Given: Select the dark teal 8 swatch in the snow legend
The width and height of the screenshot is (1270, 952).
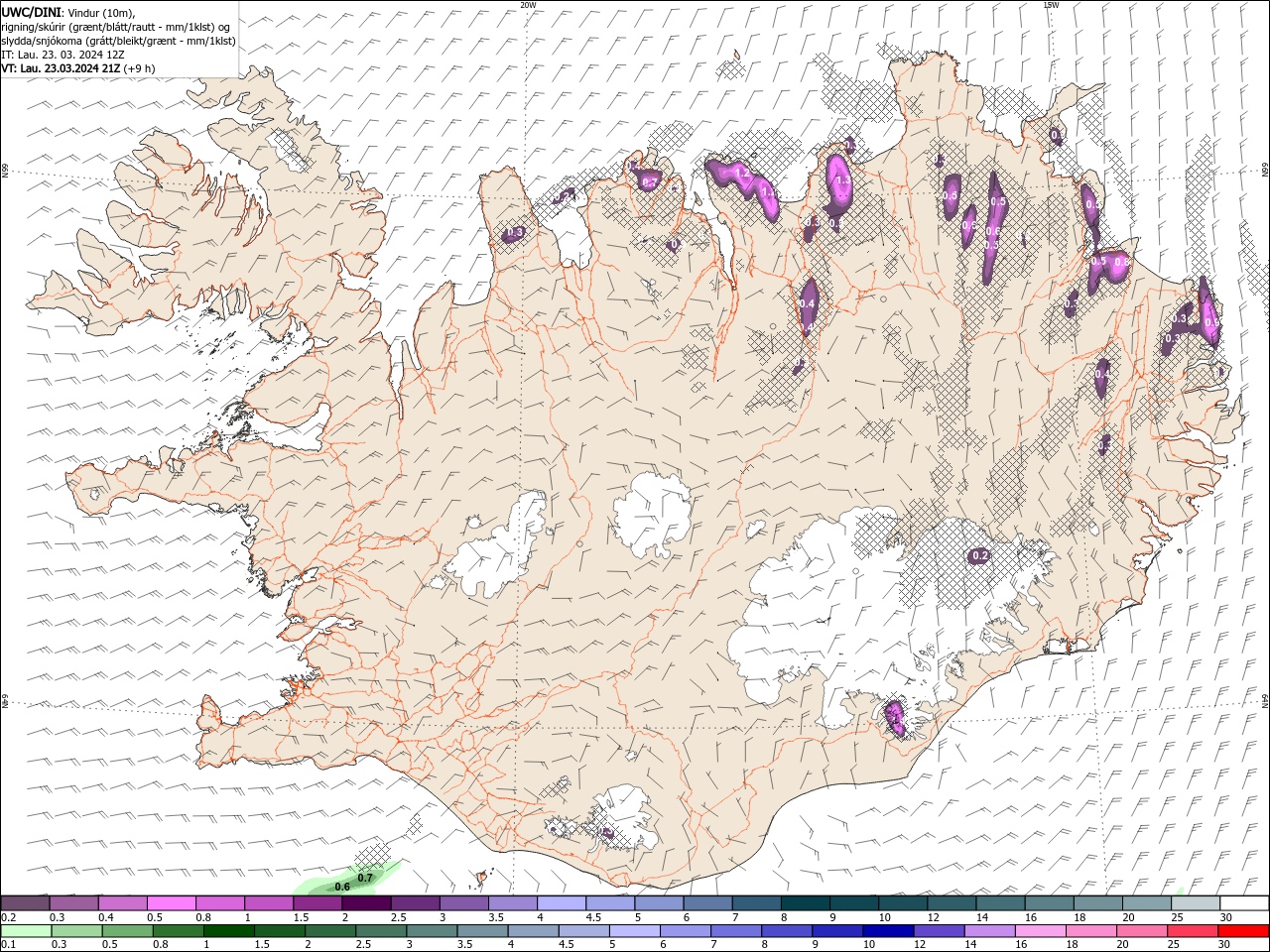Looking at the screenshot, I should 806,903.
